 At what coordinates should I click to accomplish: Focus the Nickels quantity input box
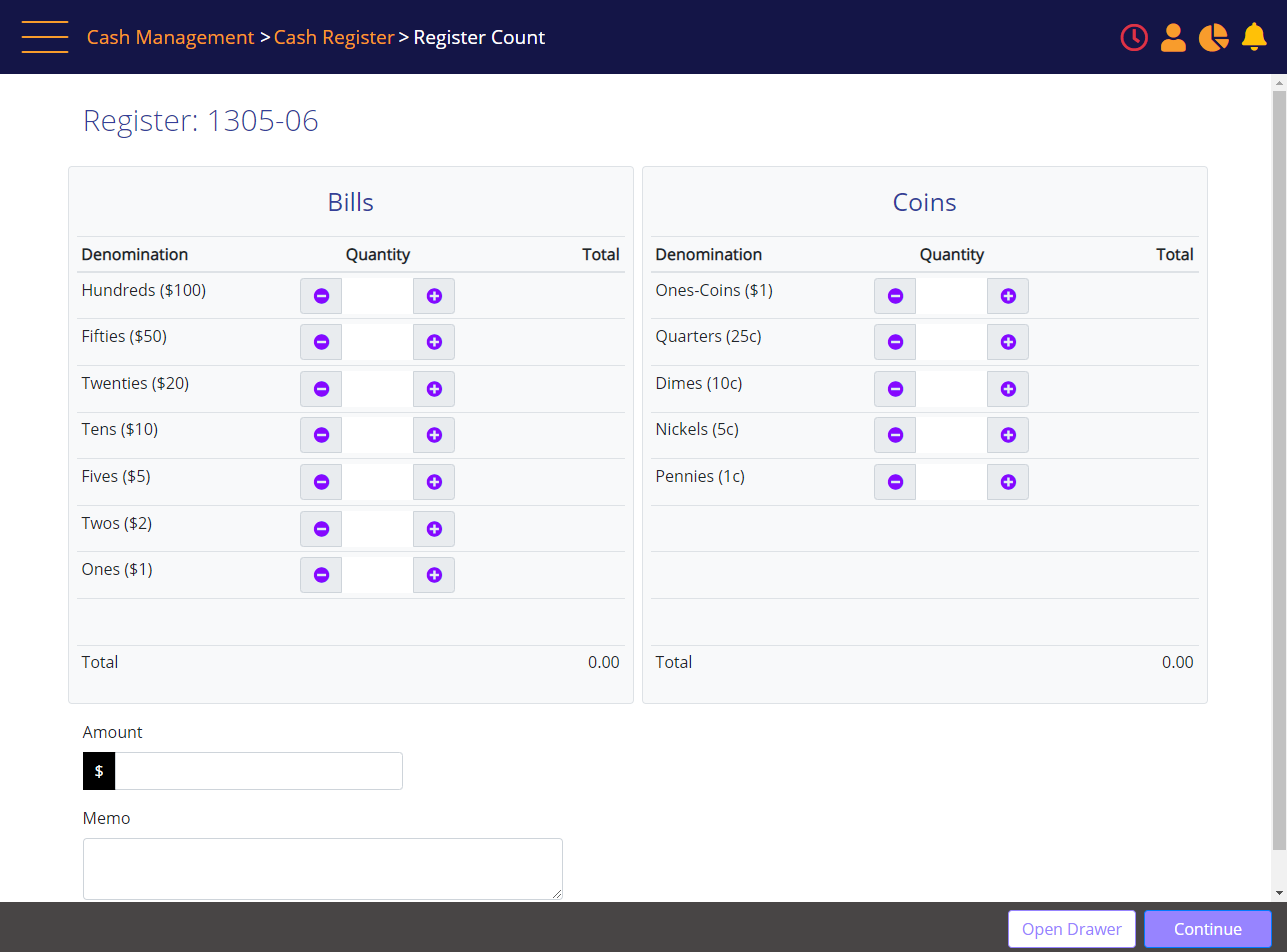pos(951,435)
